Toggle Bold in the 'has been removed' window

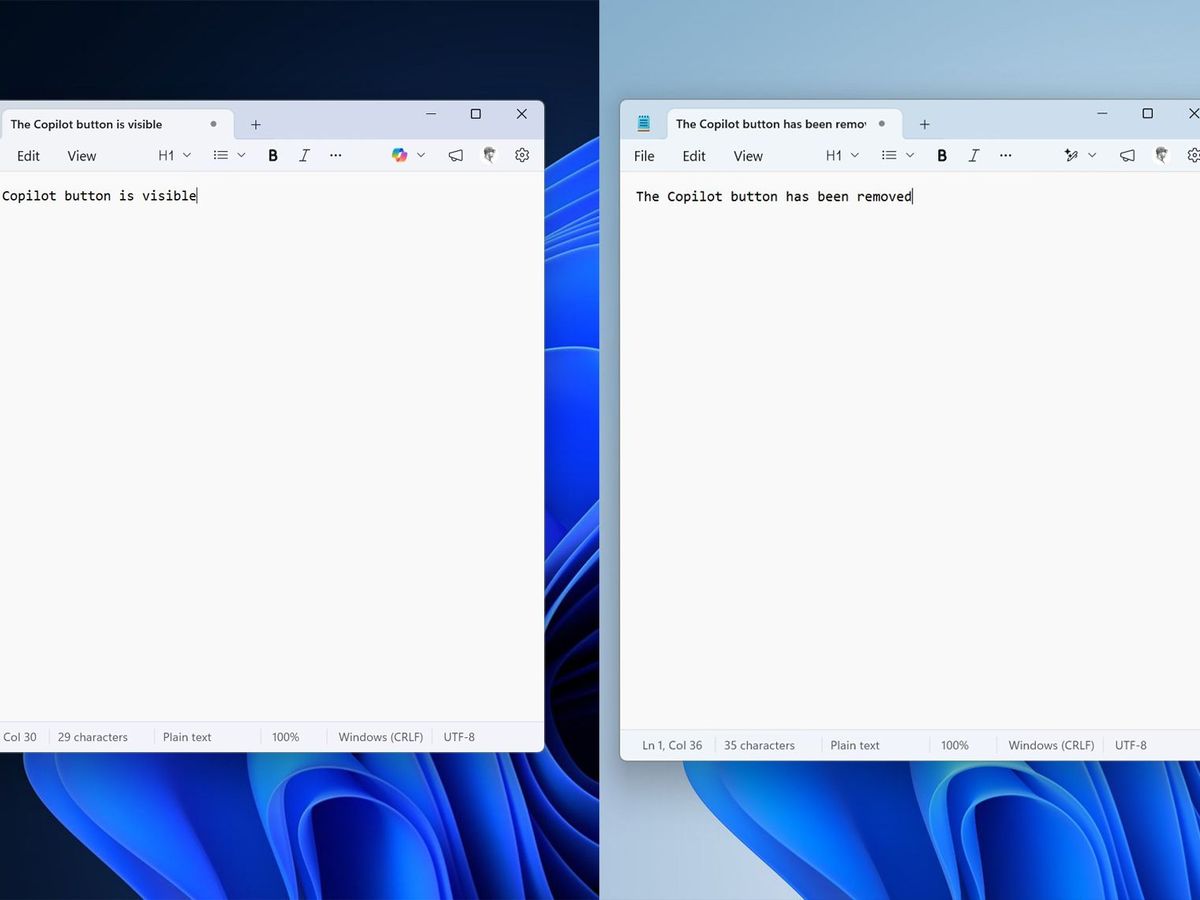[942, 155]
